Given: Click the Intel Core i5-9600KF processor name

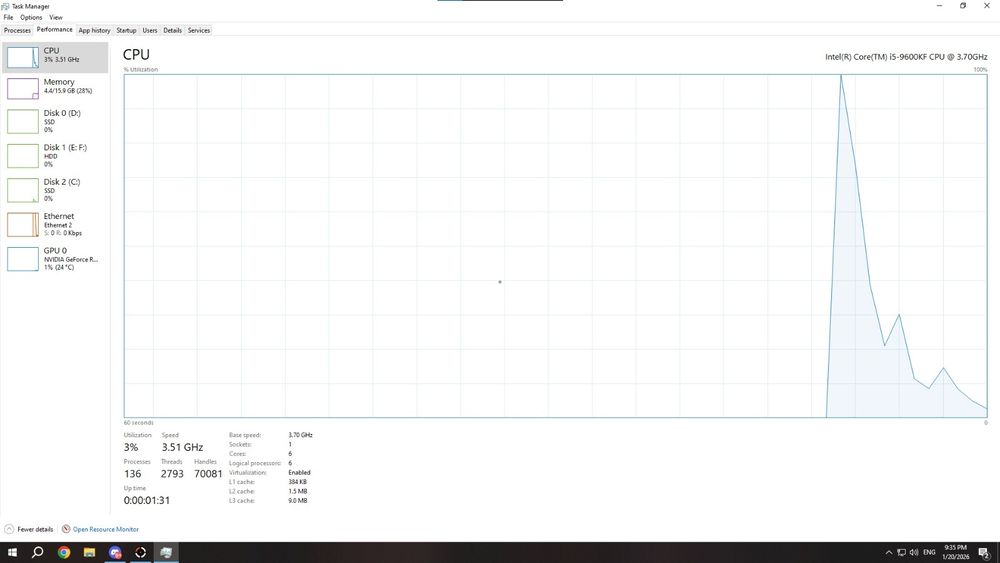Looking at the screenshot, I should (906, 57).
